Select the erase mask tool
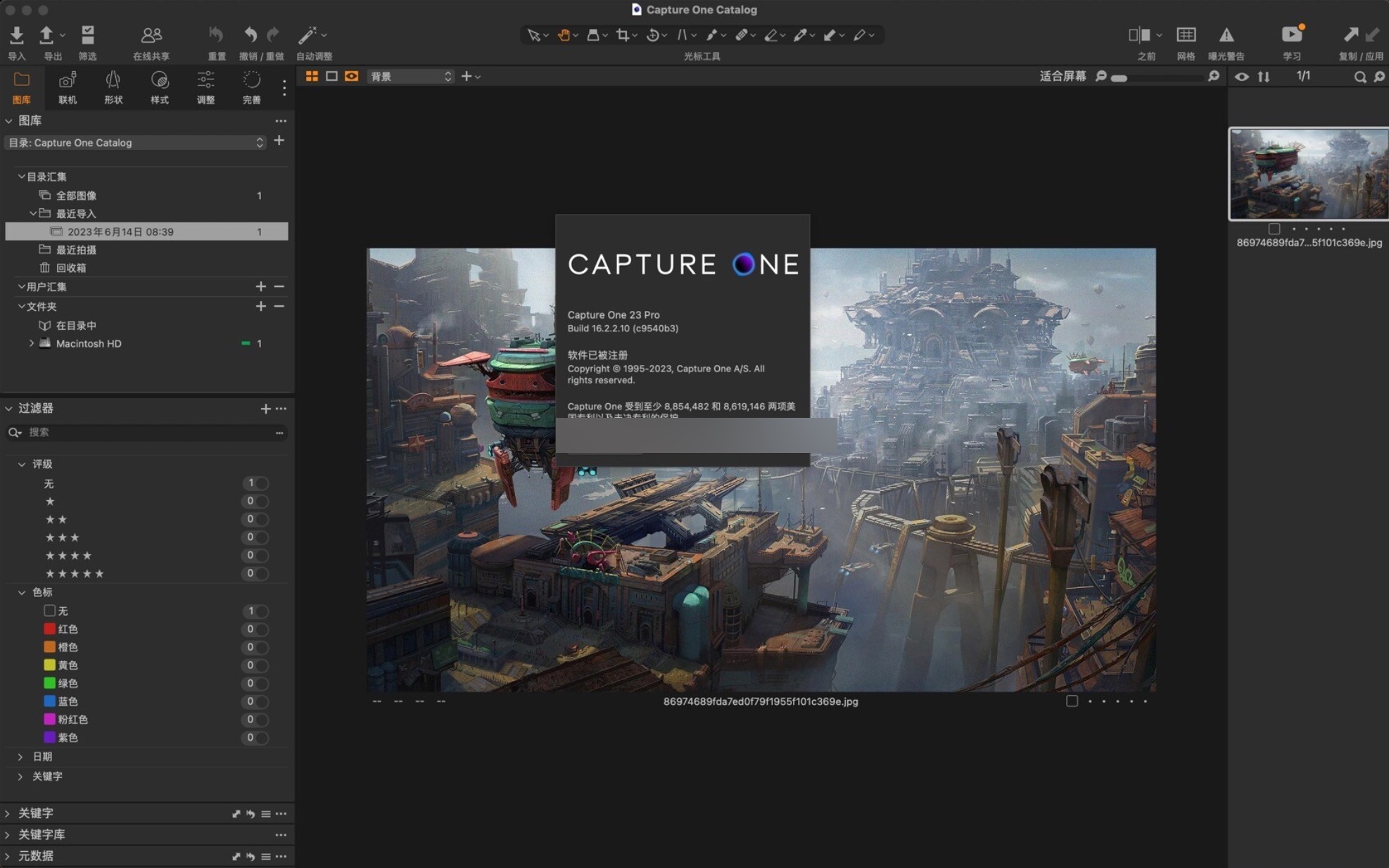 point(770,34)
